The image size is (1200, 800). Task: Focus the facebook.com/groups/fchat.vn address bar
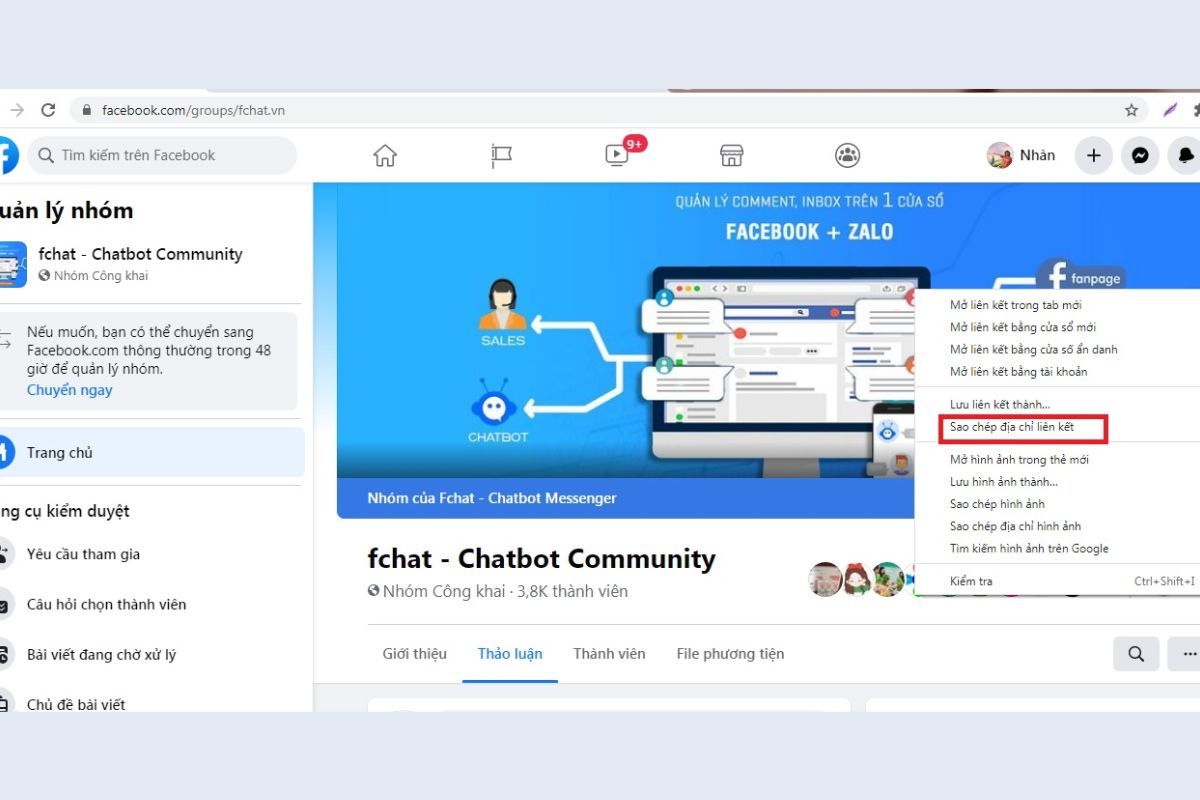click(x=609, y=110)
